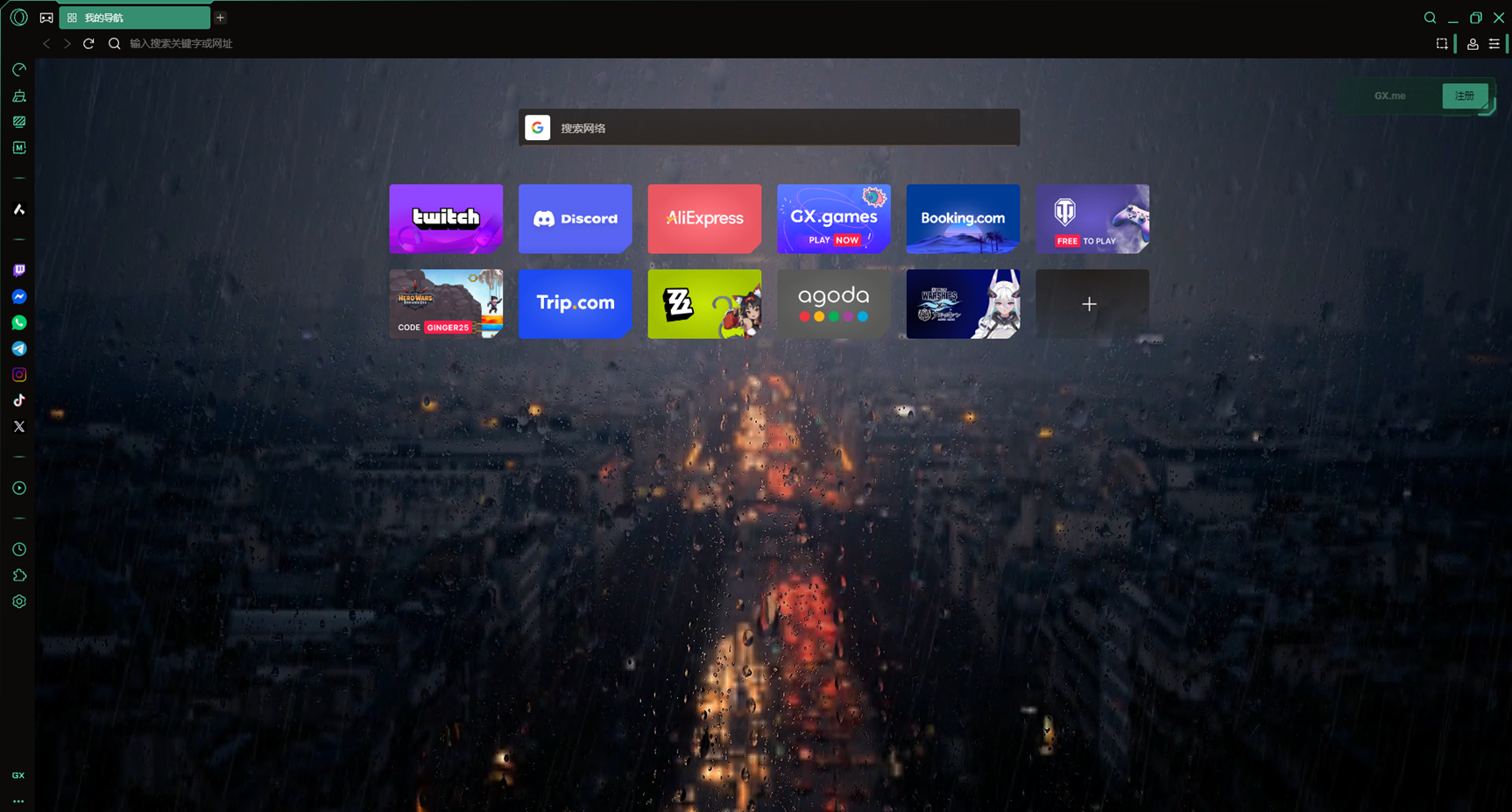Restore the browser window size

pos(1476,18)
